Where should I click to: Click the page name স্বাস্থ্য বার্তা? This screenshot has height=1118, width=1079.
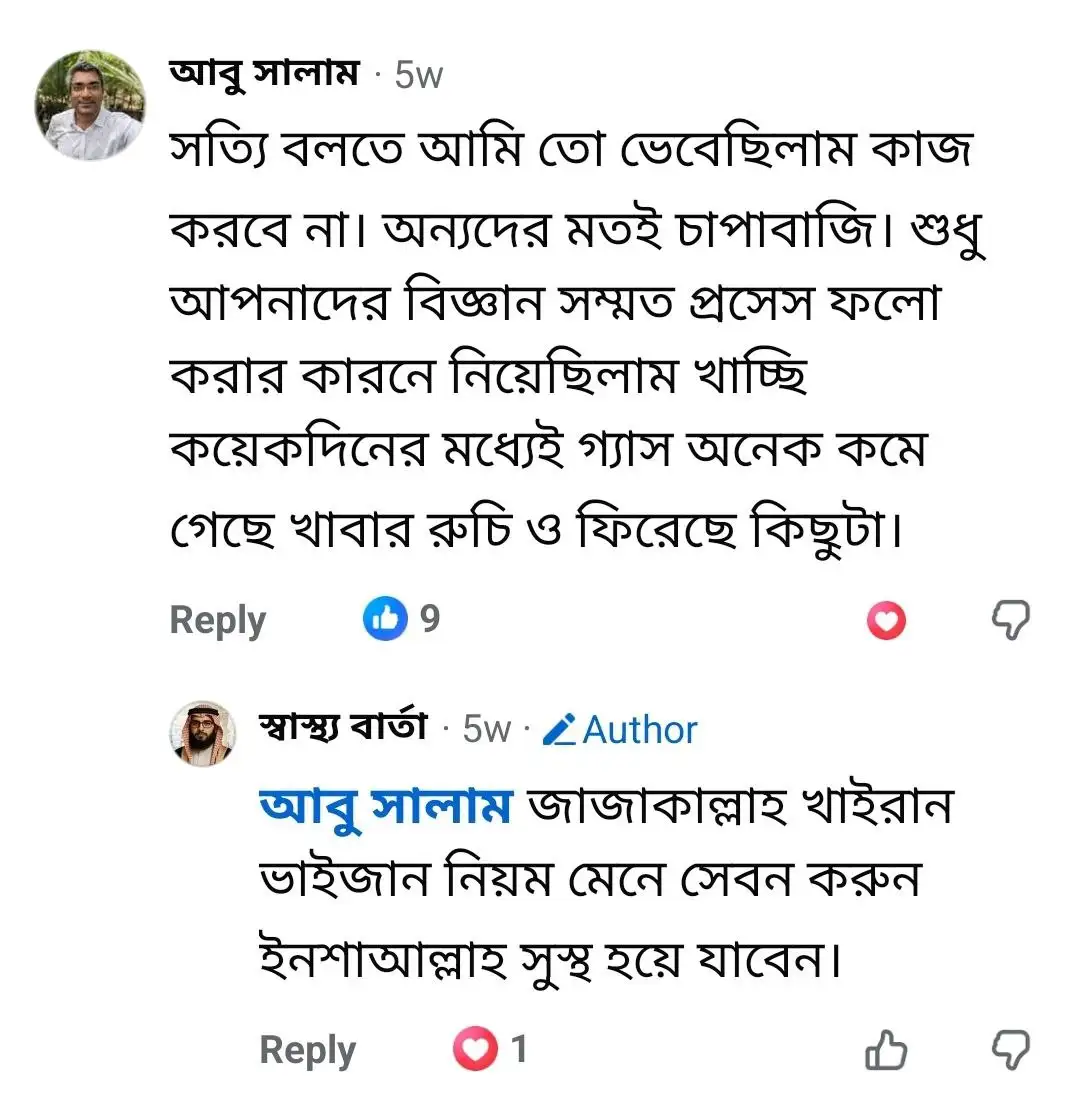343,727
